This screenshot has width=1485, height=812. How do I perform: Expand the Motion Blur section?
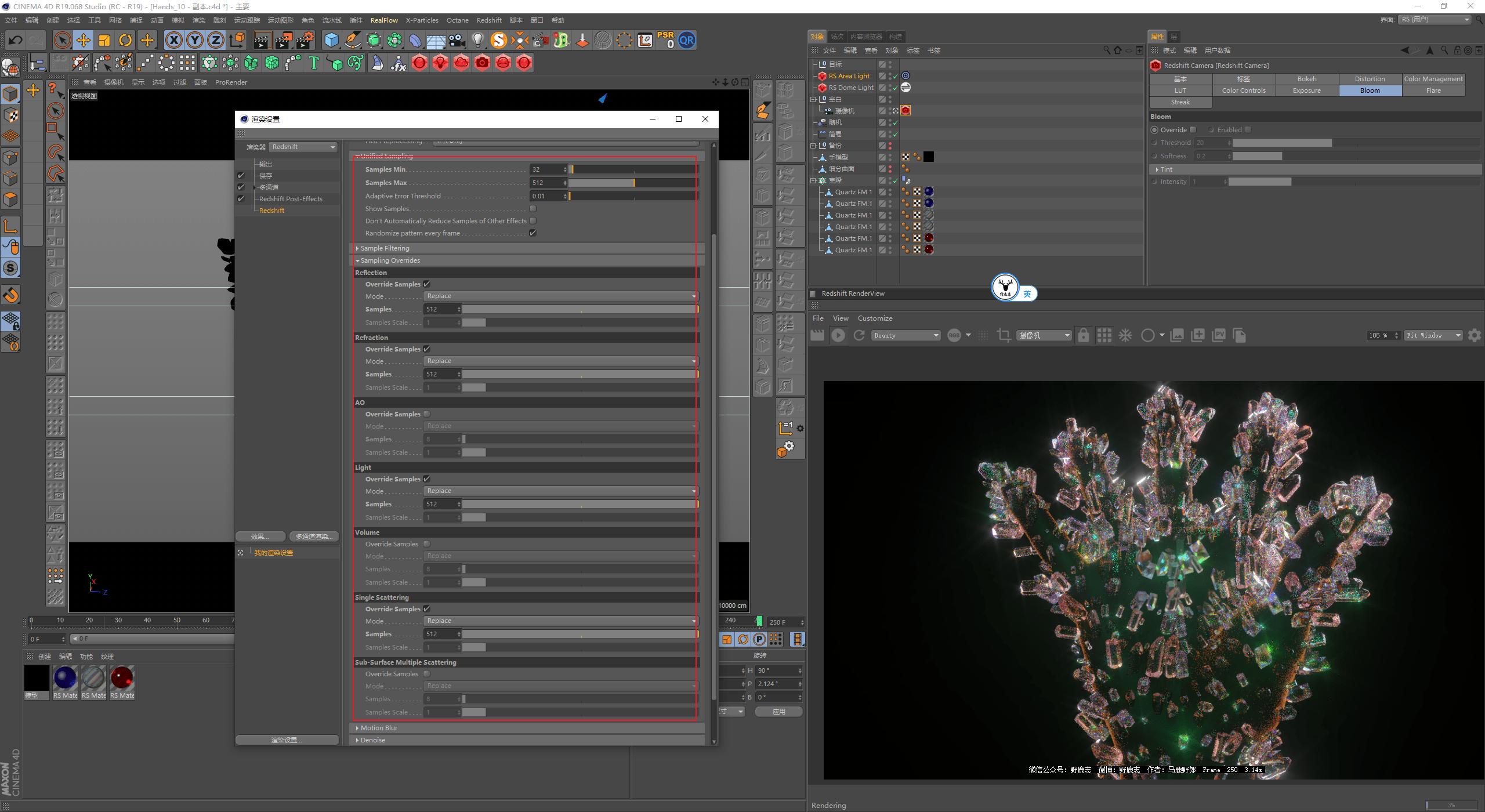(x=378, y=728)
